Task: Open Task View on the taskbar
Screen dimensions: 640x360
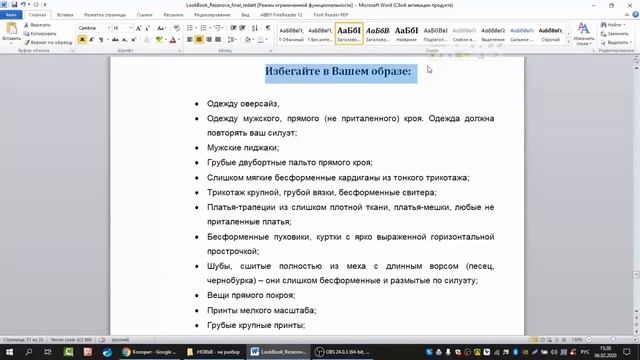Action: [48, 352]
